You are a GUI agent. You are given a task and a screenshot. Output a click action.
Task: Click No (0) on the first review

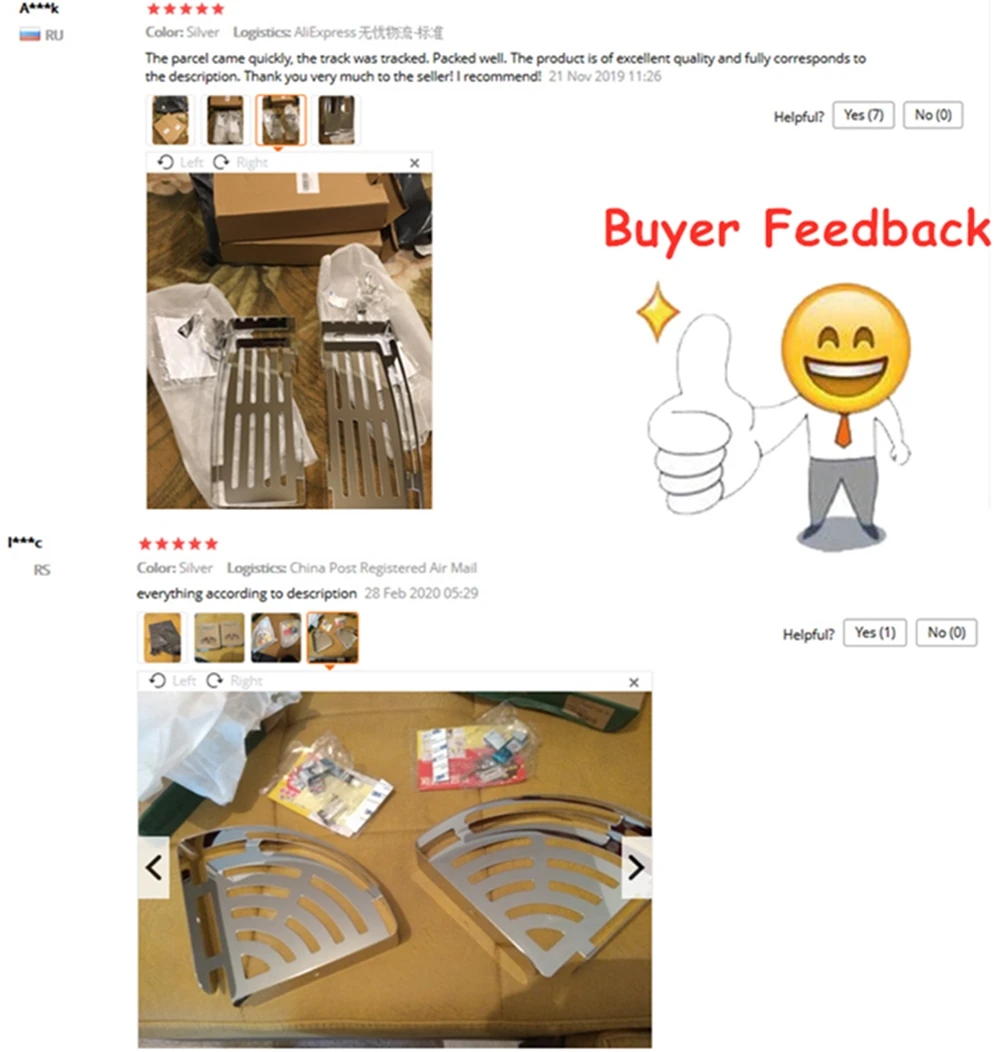coord(933,115)
